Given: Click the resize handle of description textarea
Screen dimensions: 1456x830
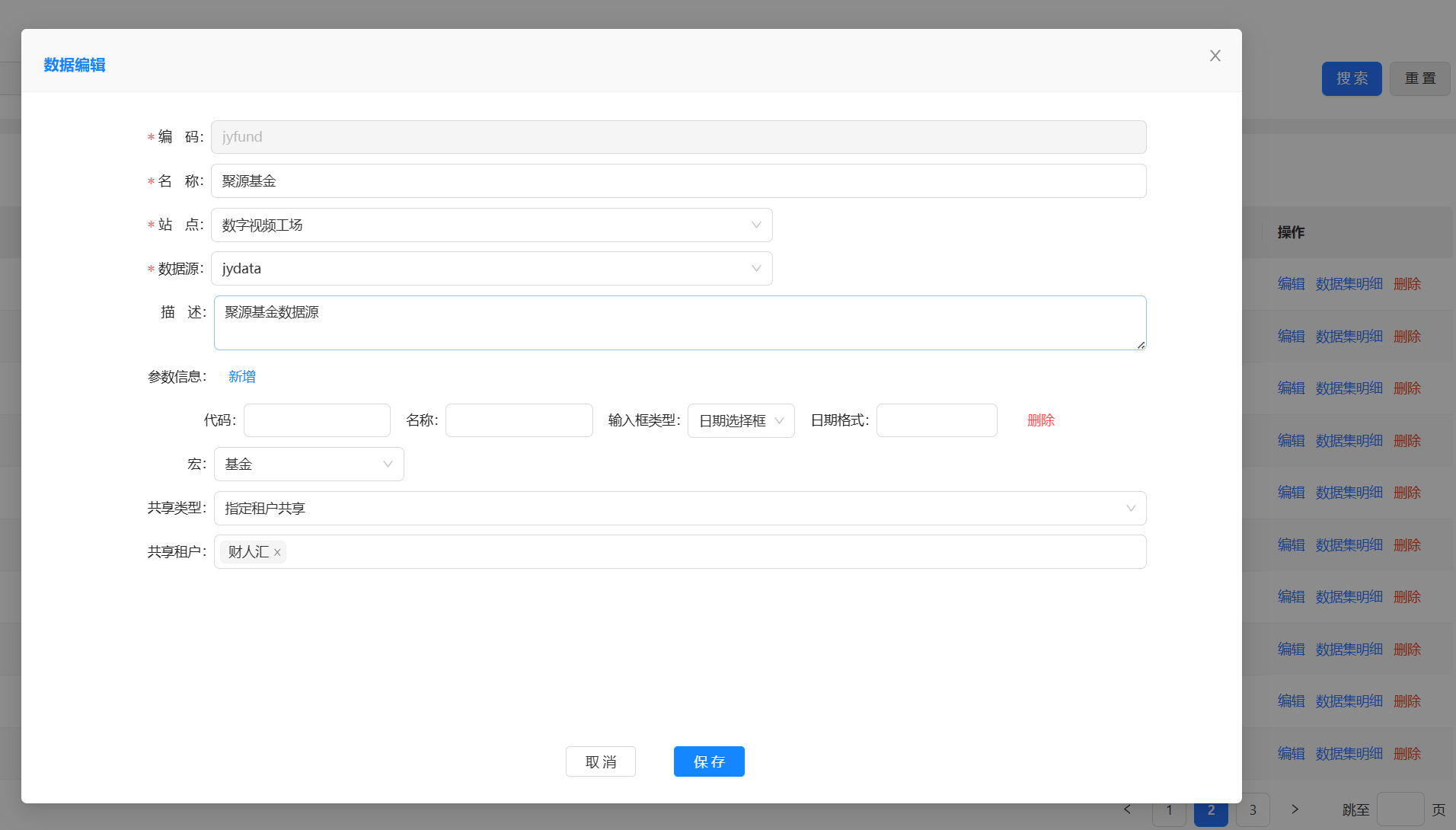Looking at the screenshot, I should [x=1140, y=345].
